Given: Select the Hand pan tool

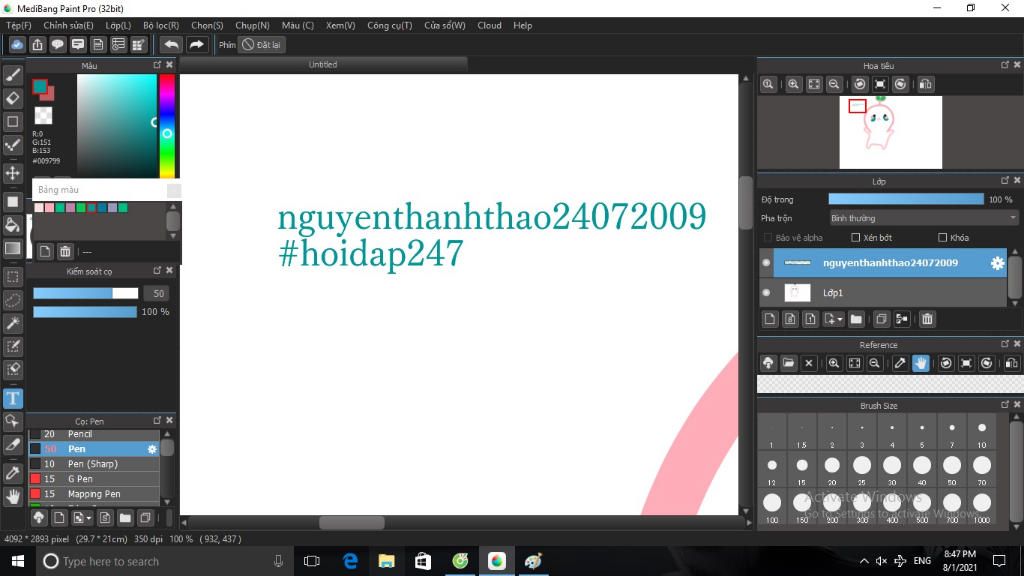Looking at the screenshot, I should pyautogui.click(x=13, y=496).
